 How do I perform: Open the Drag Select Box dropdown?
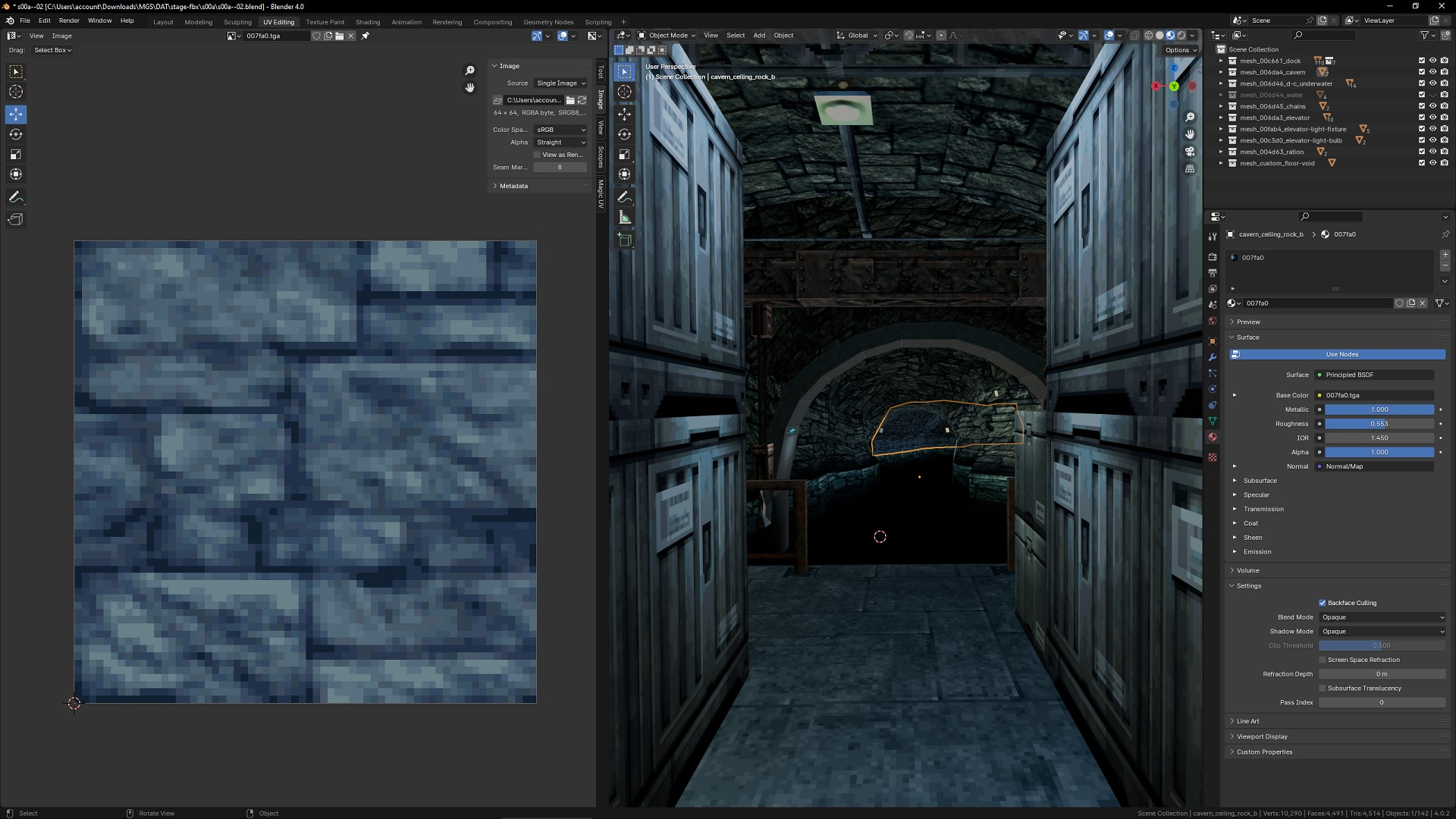52,50
